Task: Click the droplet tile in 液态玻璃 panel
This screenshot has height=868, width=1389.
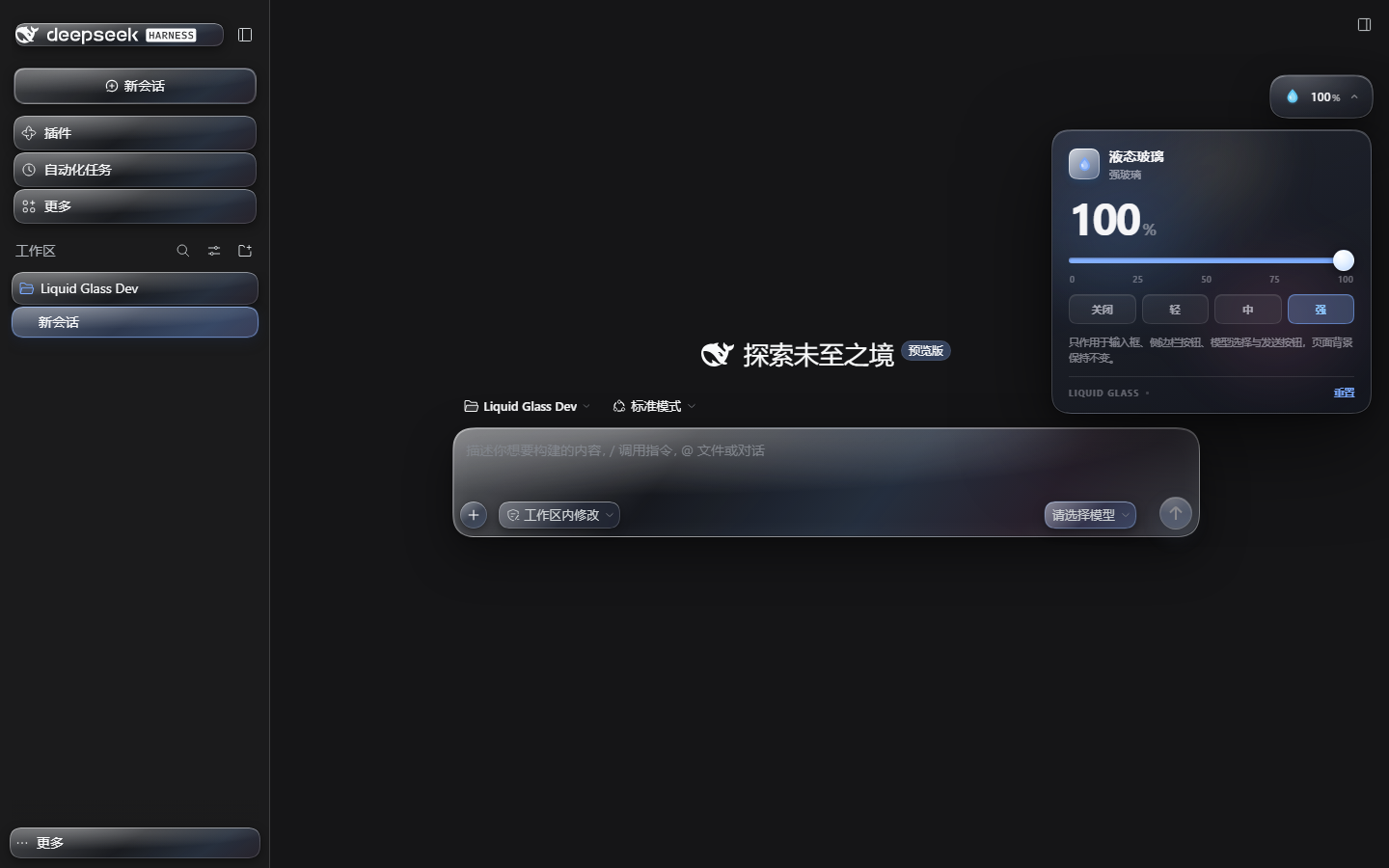Action: click(x=1084, y=164)
